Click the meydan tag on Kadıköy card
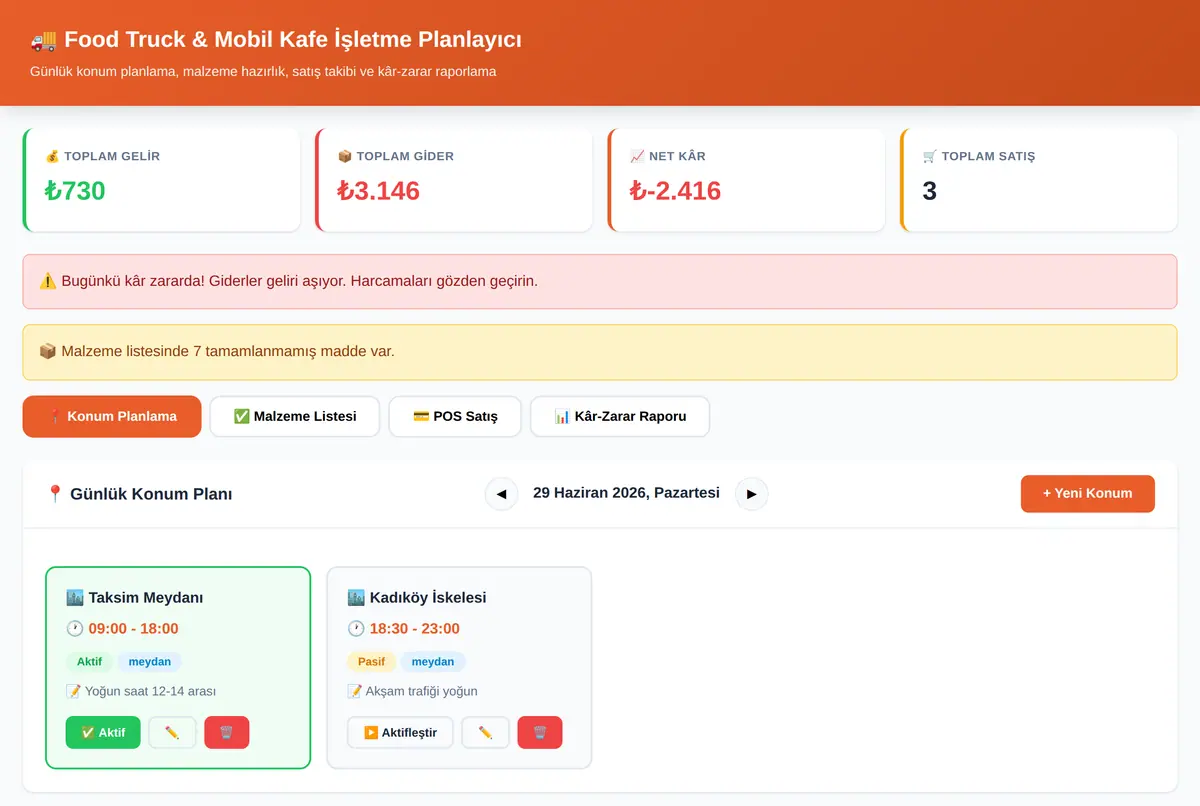This screenshot has width=1200, height=806. click(433, 662)
